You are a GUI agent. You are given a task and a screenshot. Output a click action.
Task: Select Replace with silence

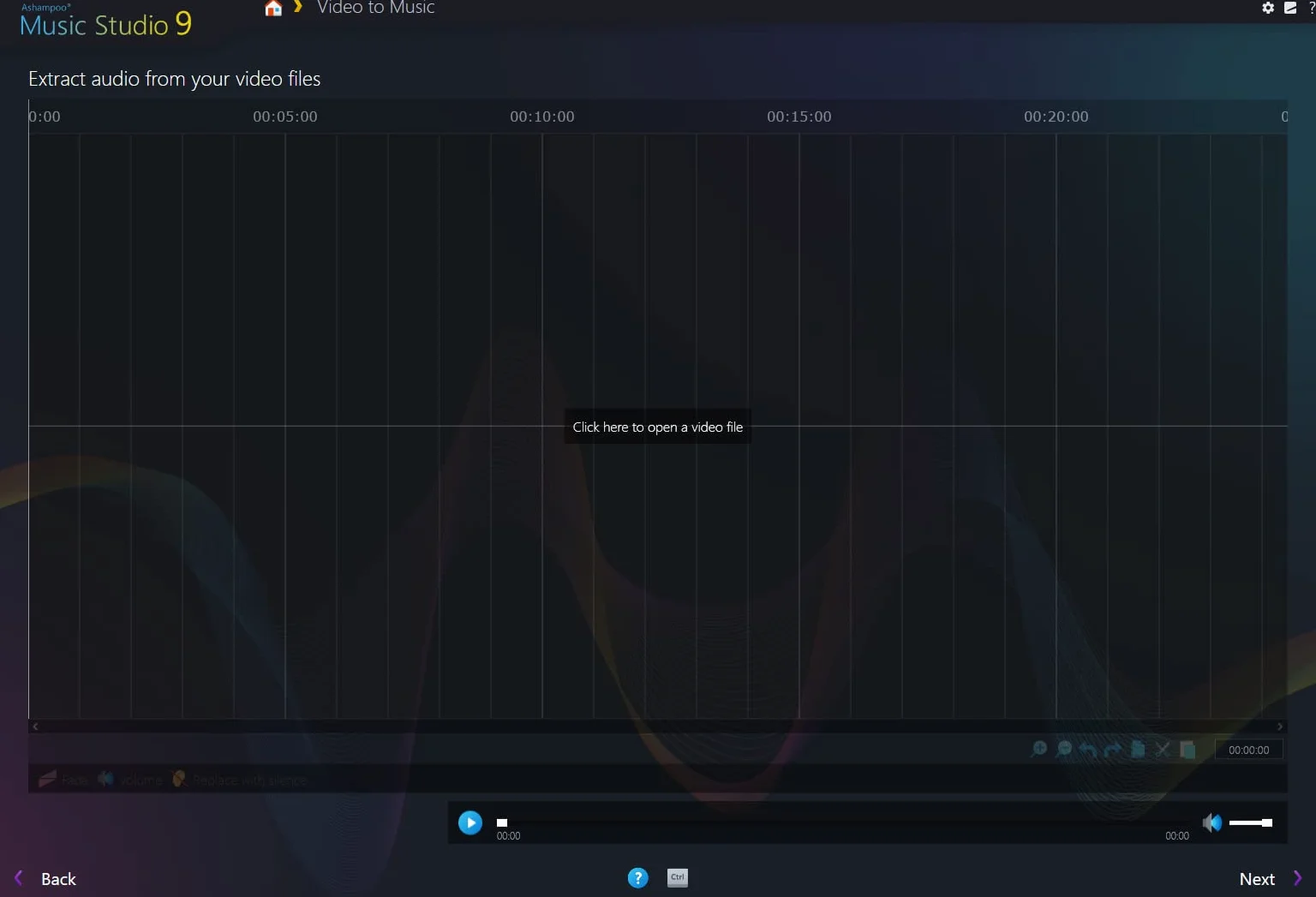tap(239, 780)
